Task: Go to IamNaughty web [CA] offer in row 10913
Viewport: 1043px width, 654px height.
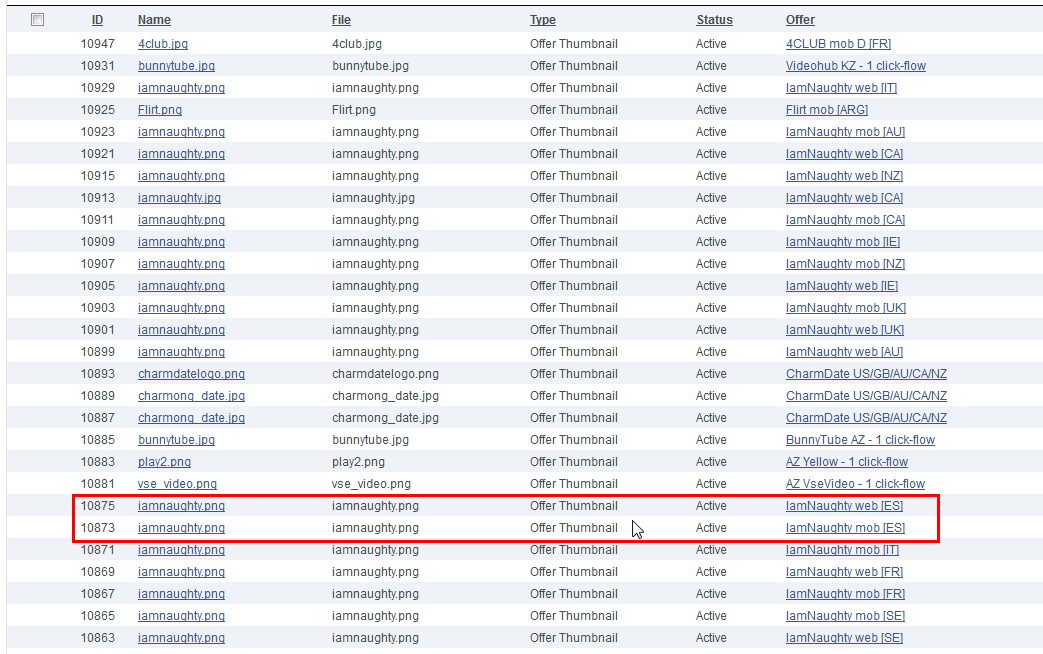Action: [844, 198]
